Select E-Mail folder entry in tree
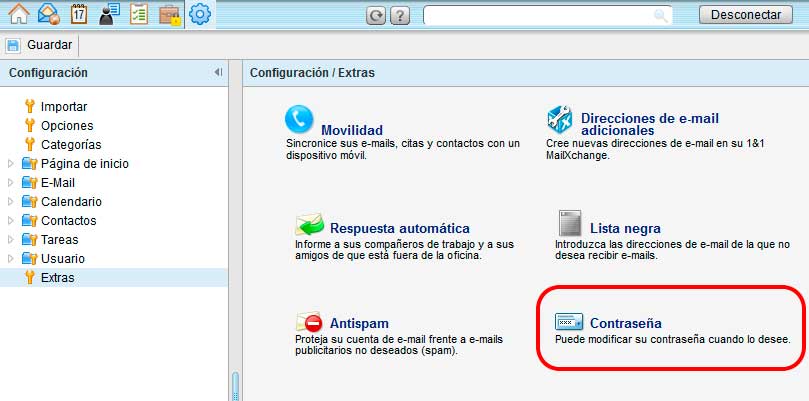Viewport: 809px width, 401px height. (x=58, y=183)
